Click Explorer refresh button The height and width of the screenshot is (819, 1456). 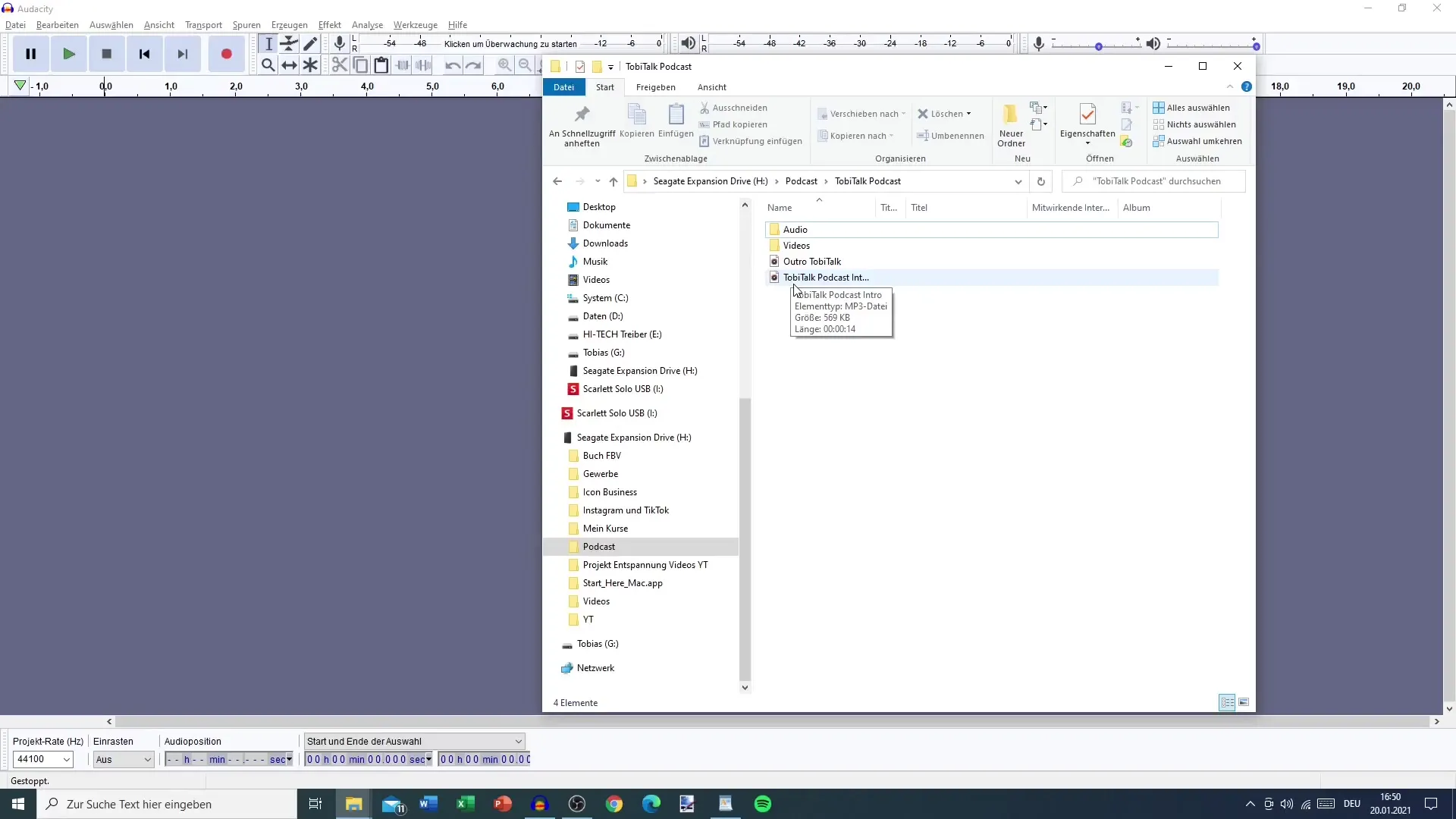pyautogui.click(x=1040, y=181)
